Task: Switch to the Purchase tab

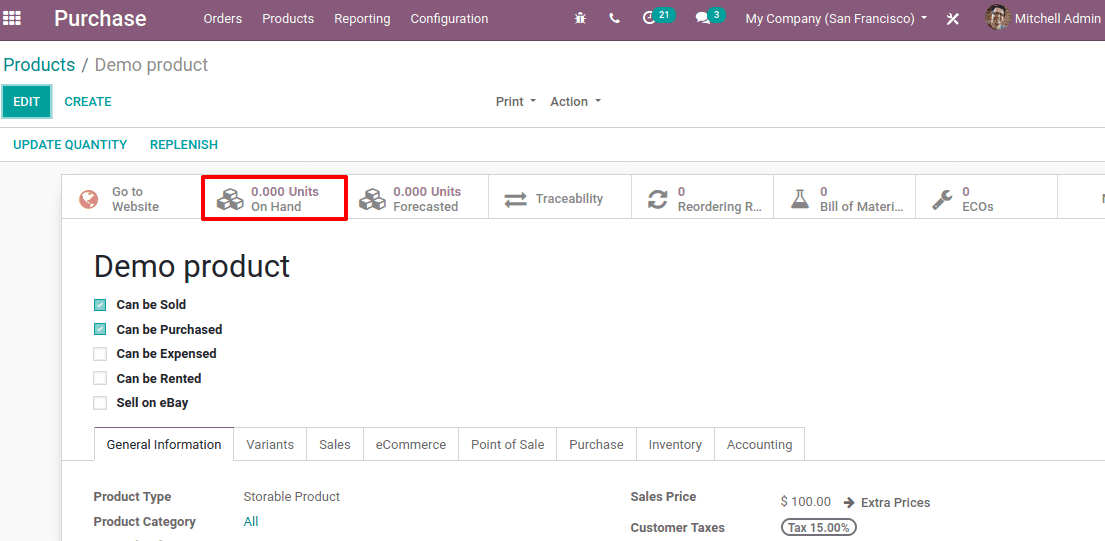Action: pos(596,444)
